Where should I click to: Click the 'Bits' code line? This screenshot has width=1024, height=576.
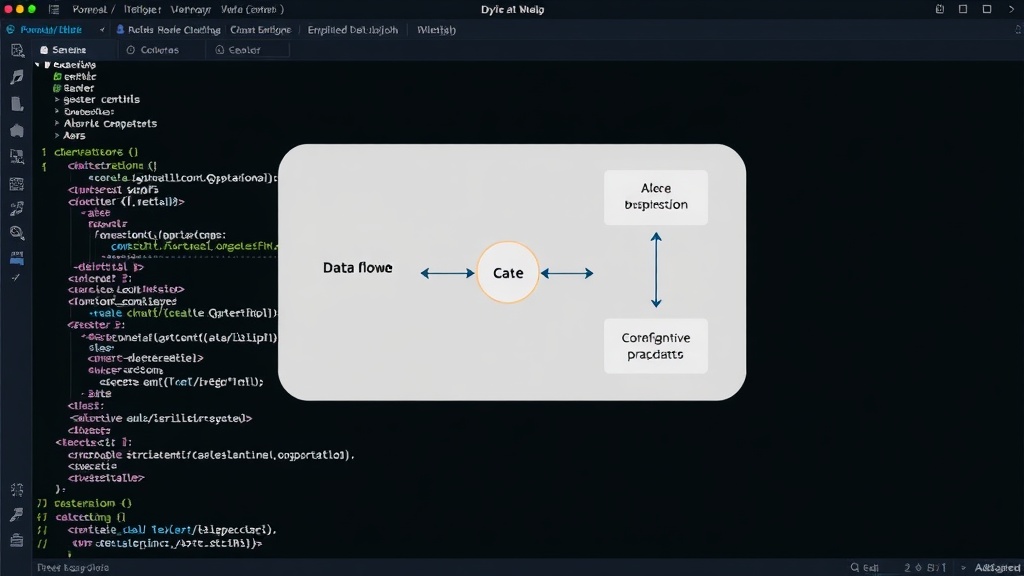coord(99,394)
